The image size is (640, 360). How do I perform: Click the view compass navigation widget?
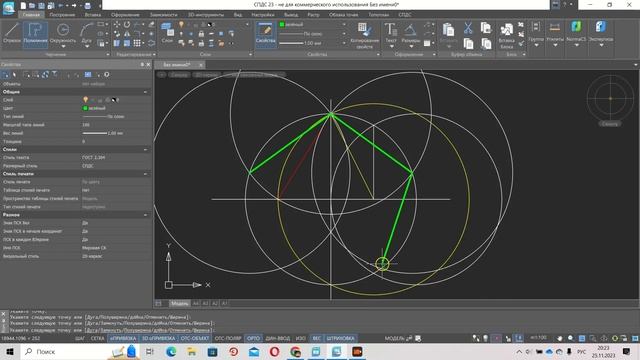pos(610,98)
